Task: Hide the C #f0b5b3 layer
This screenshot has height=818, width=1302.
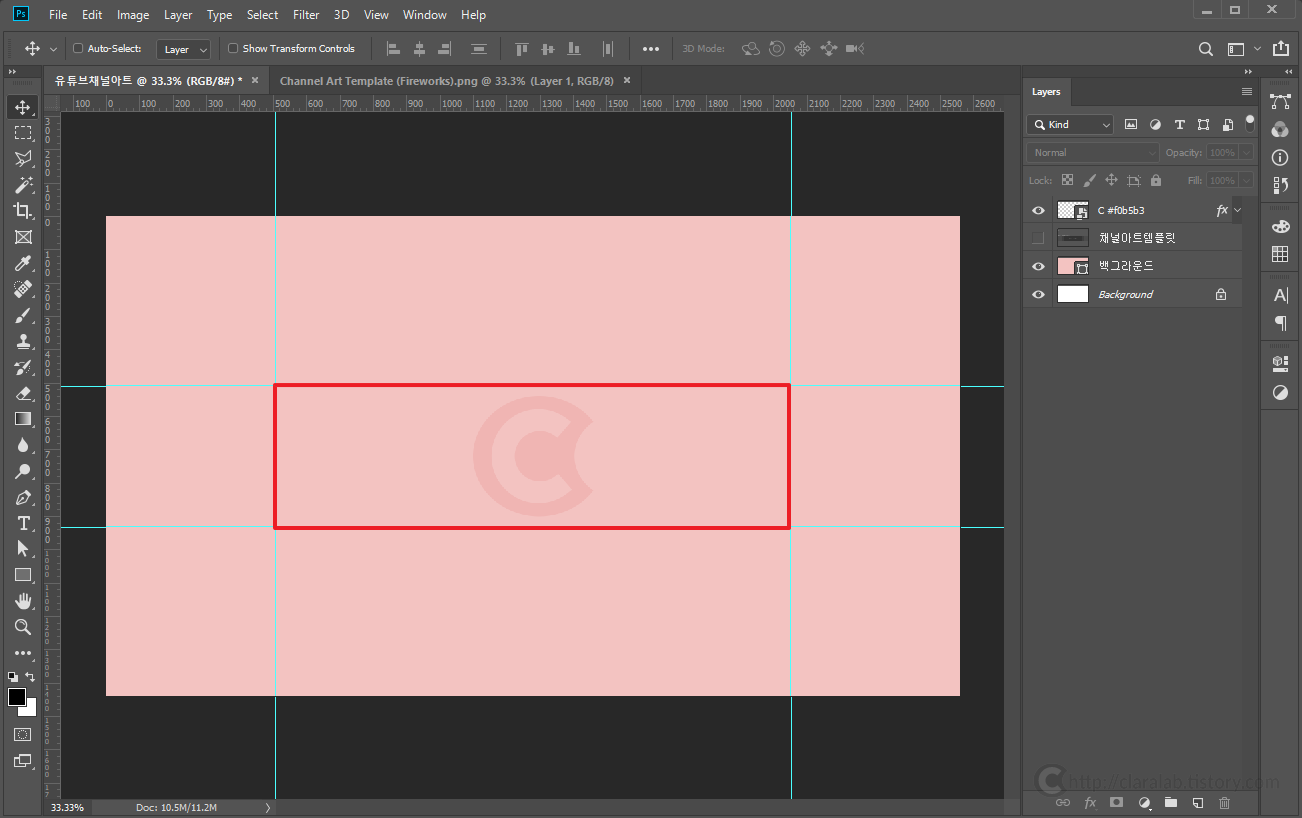Action: (1038, 211)
